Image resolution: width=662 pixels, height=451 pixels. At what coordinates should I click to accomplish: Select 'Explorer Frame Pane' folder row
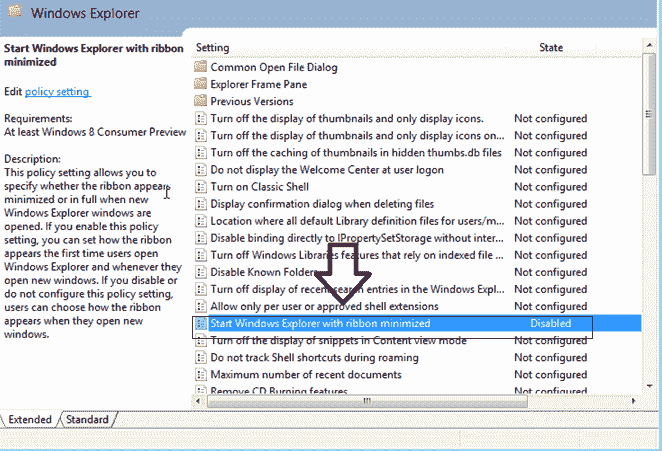pyautogui.click(x=259, y=84)
